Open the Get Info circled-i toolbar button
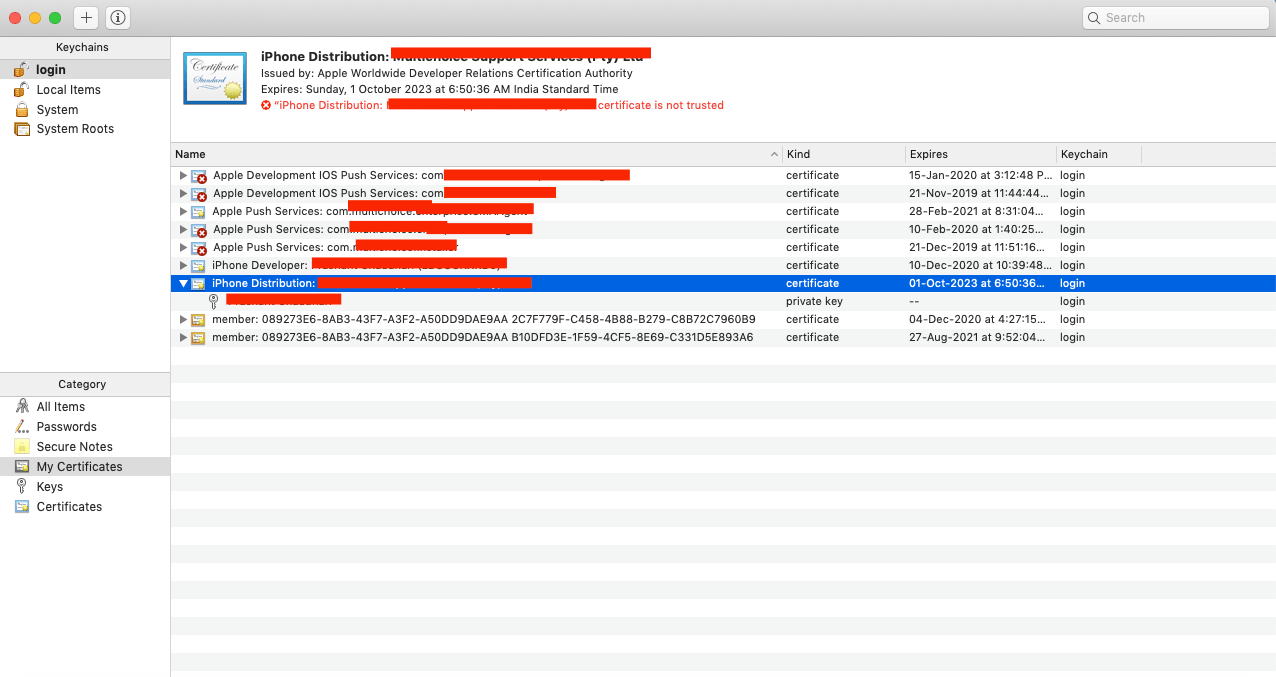The width and height of the screenshot is (1276, 677). pyautogui.click(x=117, y=17)
